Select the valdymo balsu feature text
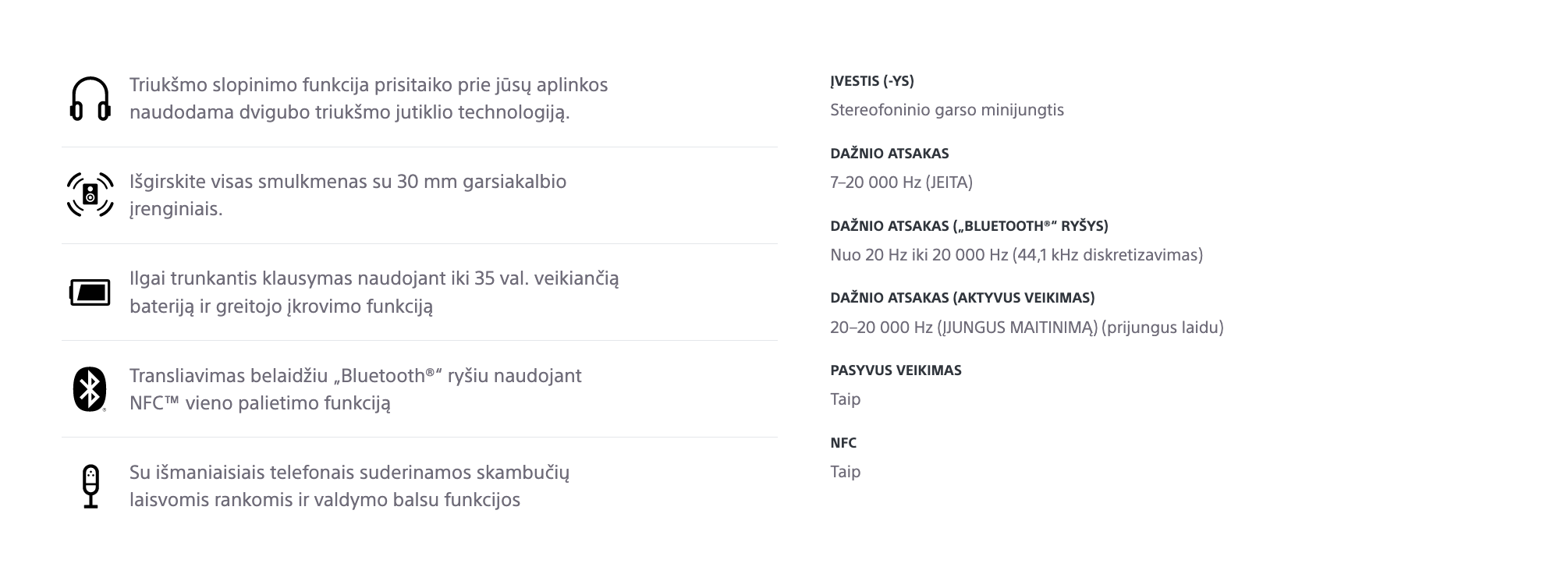Image resolution: width=1568 pixels, height=574 pixels. pos(349,486)
